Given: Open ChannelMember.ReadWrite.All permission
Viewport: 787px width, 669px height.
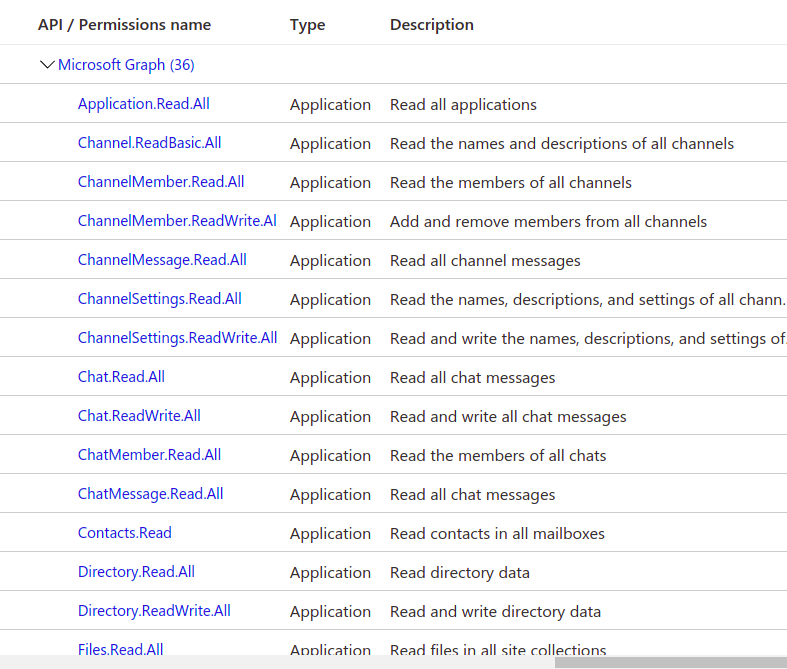Looking at the screenshot, I should click(177, 221).
